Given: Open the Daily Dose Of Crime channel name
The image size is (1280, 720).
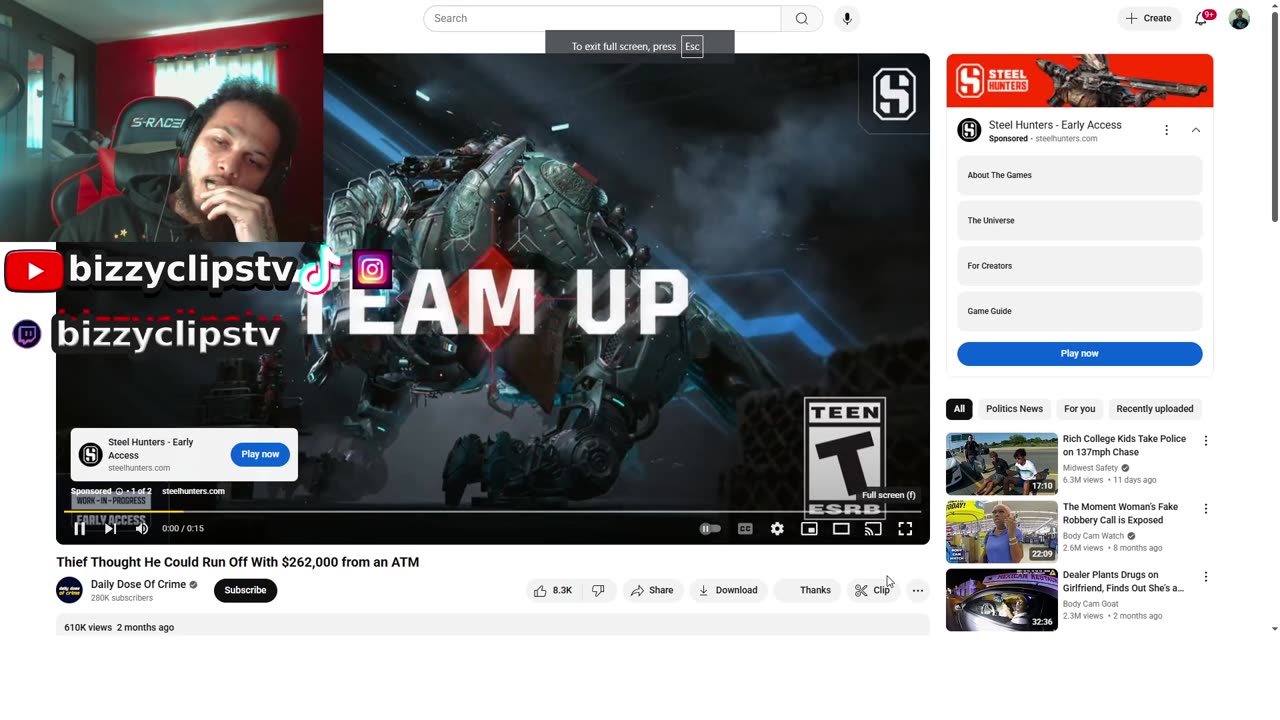Looking at the screenshot, I should click(138, 584).
